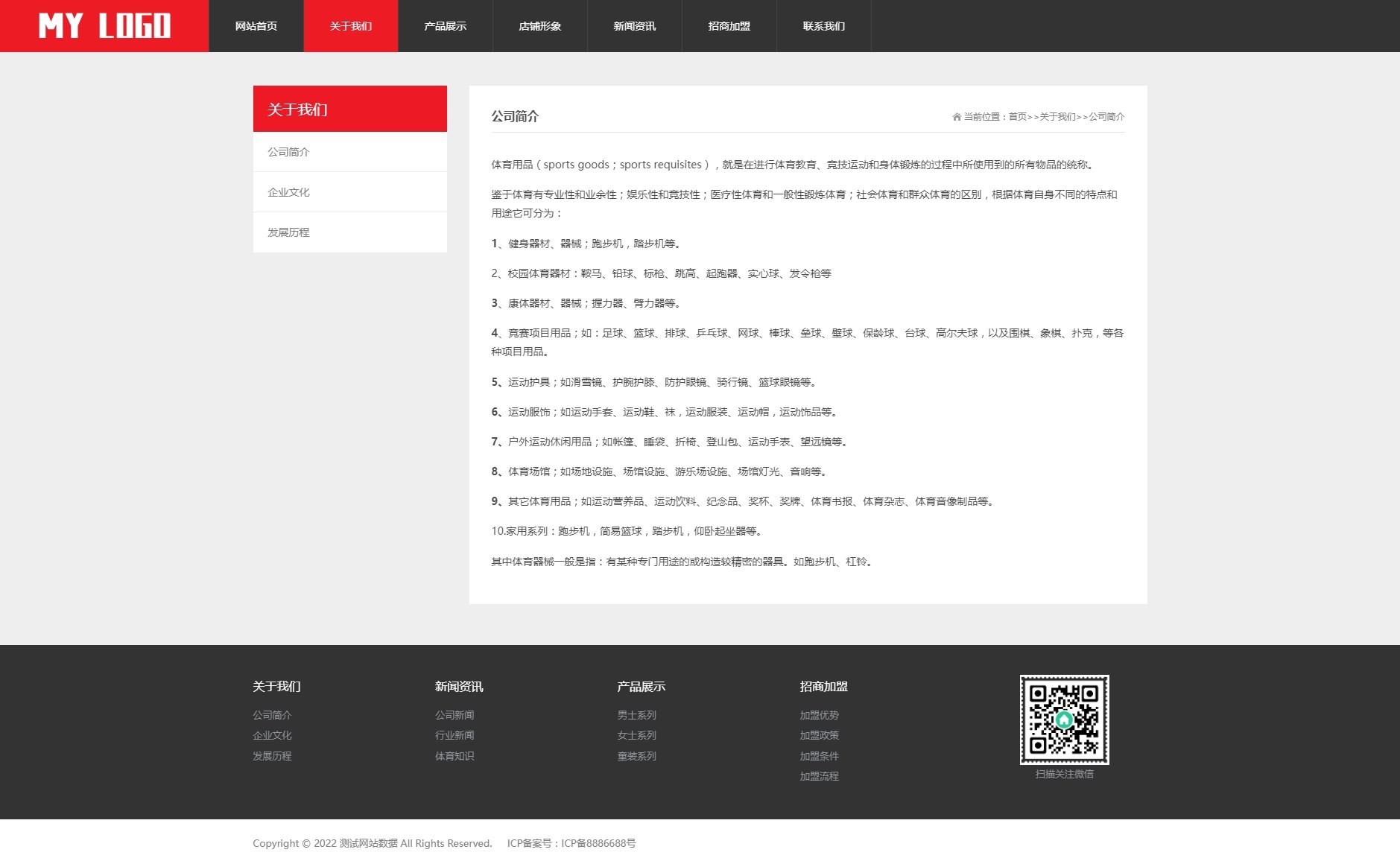Open the footer 男士系列 link
This screenshot has width=1400, height=867.
[x=636, y=715]
